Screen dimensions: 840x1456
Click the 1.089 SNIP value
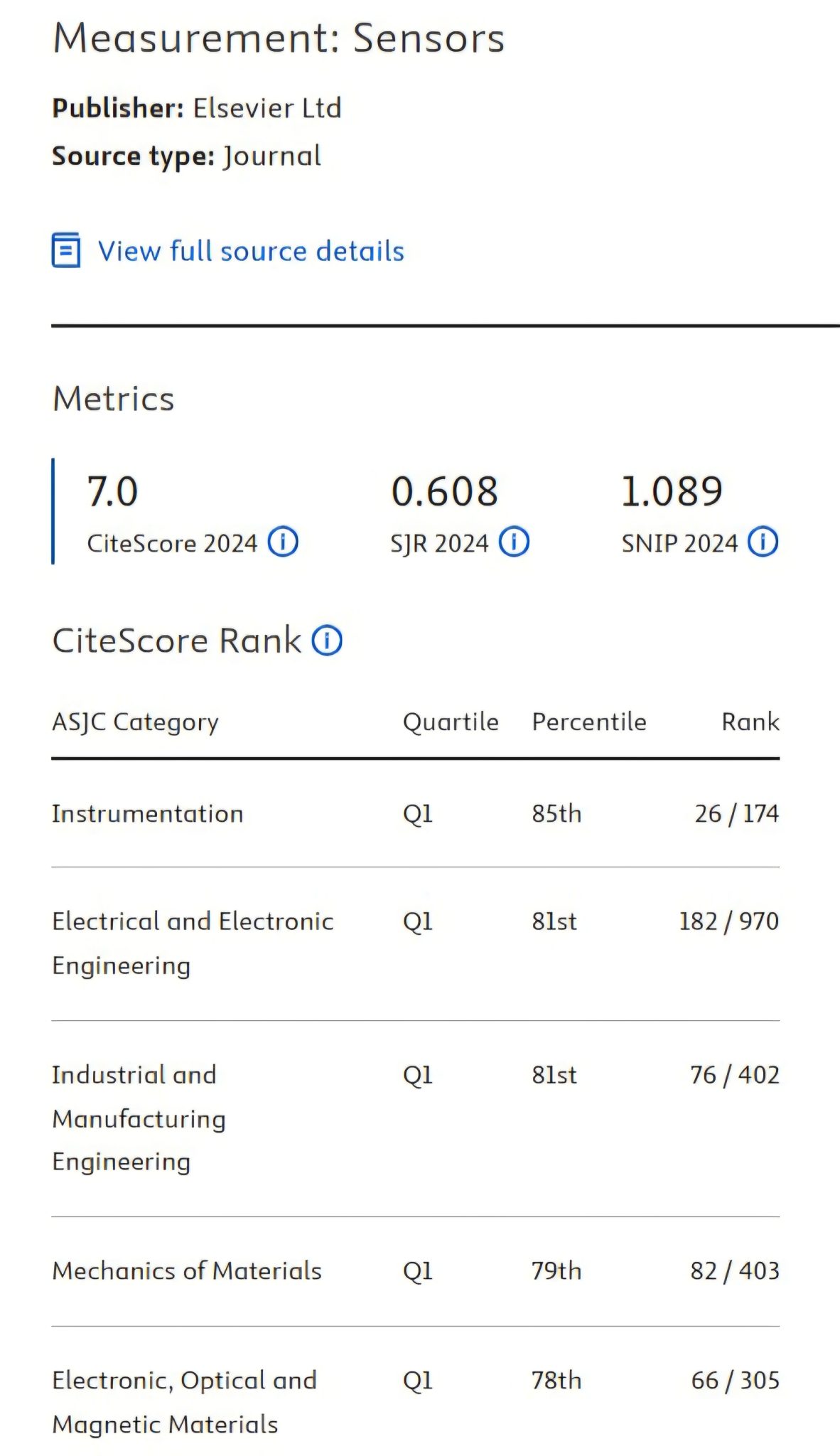672,491
